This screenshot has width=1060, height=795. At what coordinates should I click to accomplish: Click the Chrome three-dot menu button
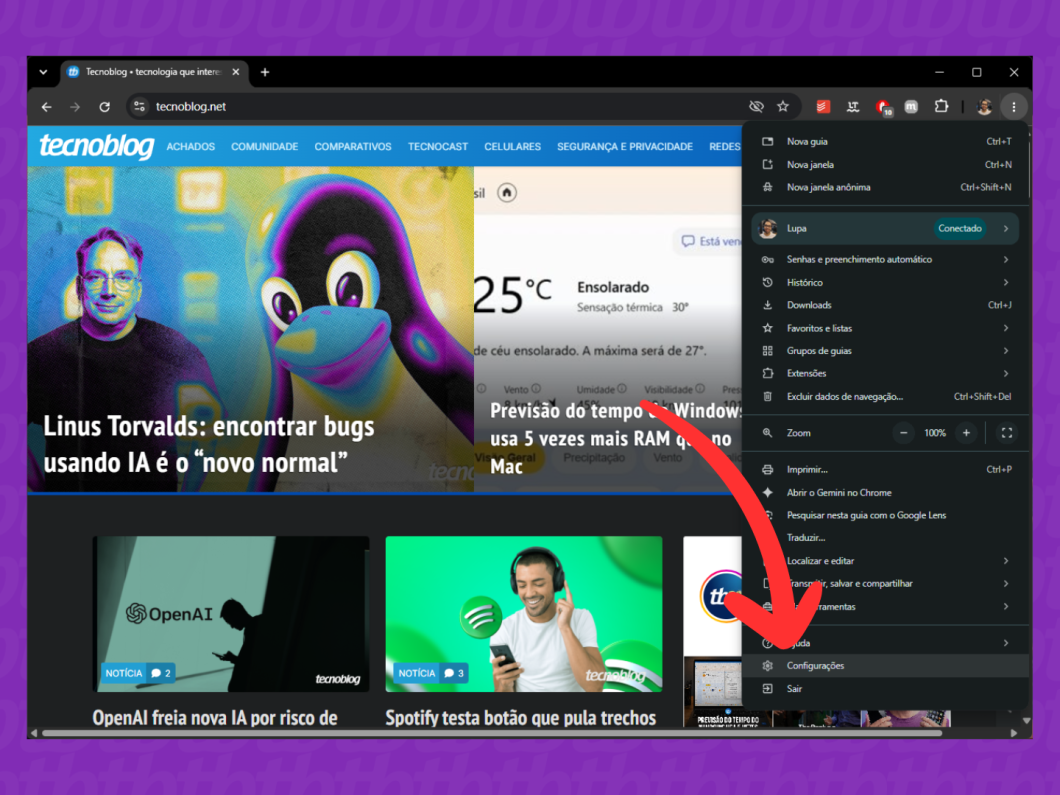pyautogui.click(x=1013, y=106)
